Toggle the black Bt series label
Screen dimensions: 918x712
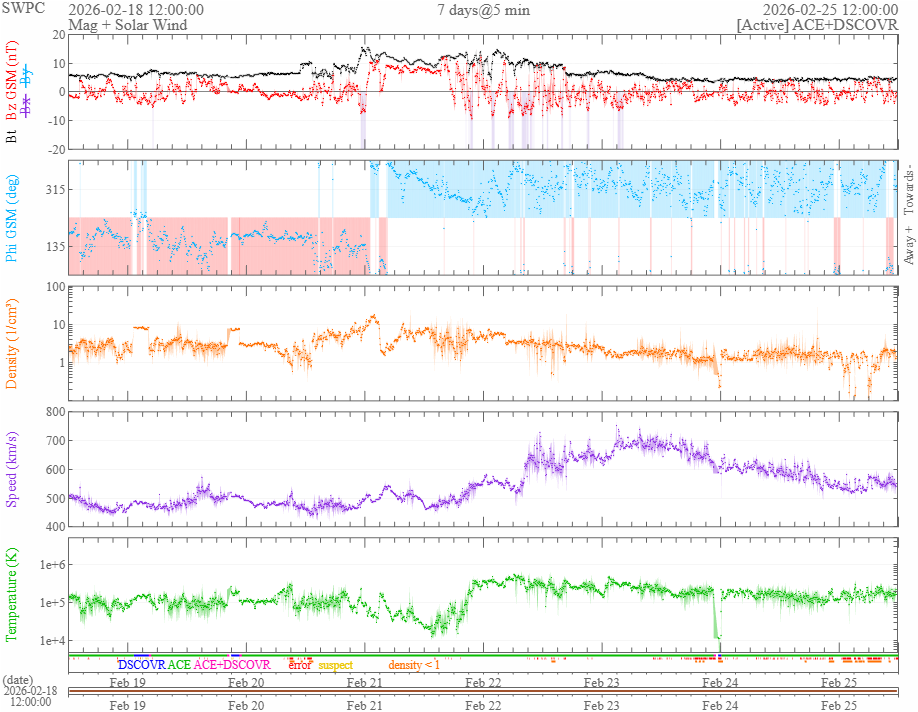[12, 137]
